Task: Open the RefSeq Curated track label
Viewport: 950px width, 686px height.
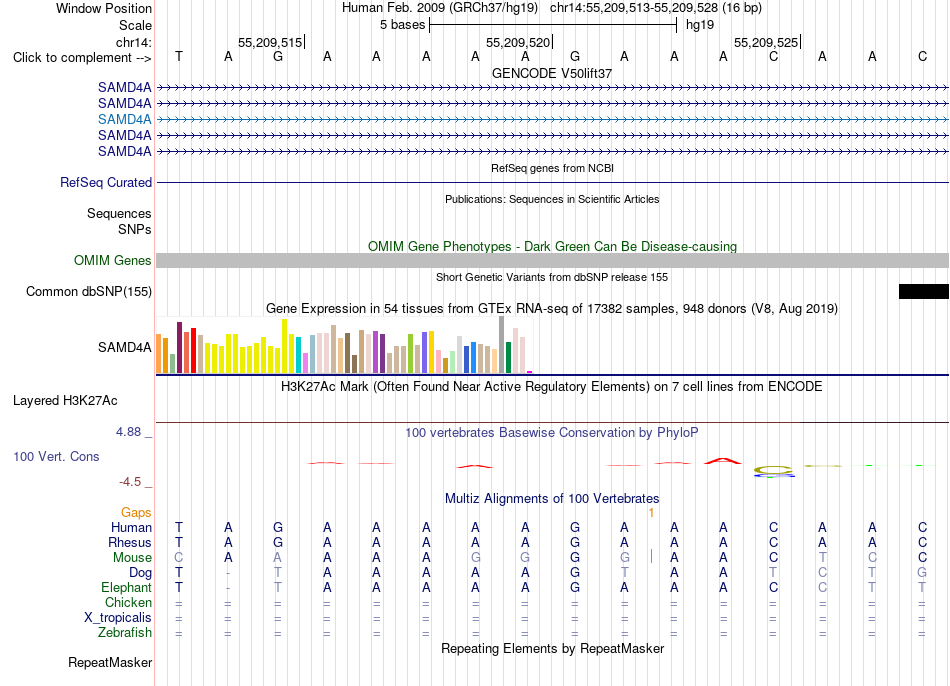Action: [x=105, y=182]
